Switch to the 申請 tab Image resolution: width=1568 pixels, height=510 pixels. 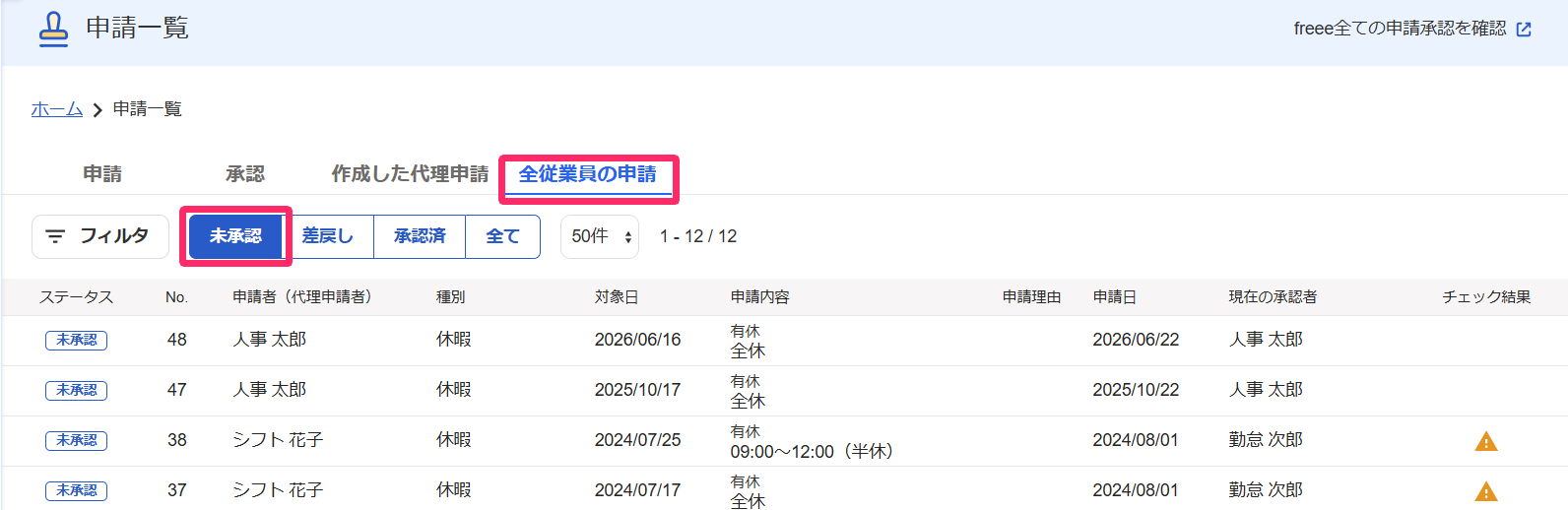tap(102, 174)
